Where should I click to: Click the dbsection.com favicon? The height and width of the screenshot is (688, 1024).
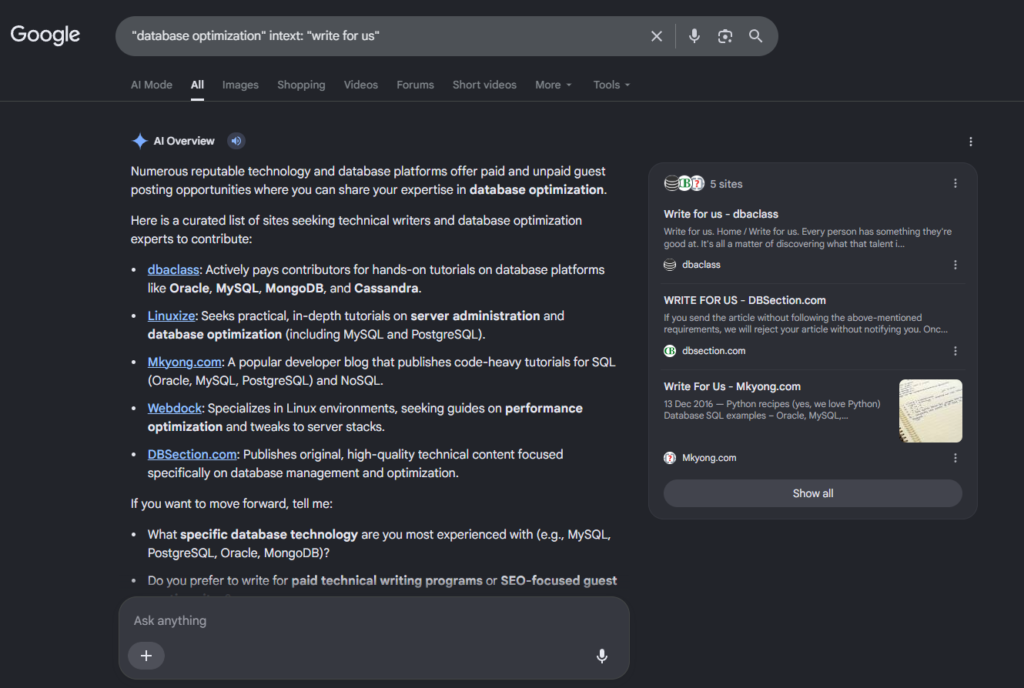[x=669, y=351]
